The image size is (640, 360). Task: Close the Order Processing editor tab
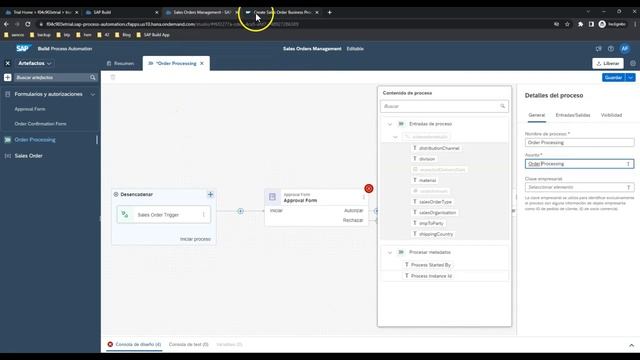click(x=202, y=63)
